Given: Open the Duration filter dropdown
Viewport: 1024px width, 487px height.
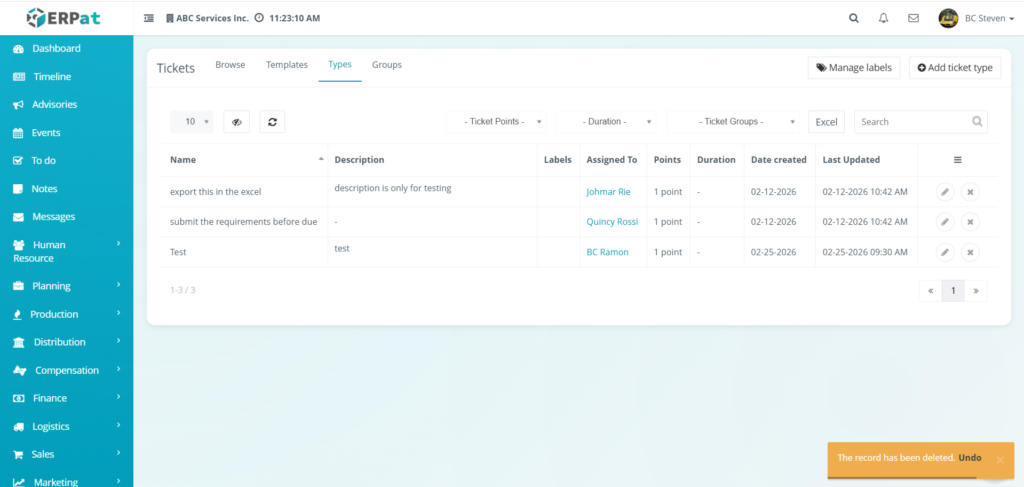Looking at the screenshot, I should click(607, 122).
